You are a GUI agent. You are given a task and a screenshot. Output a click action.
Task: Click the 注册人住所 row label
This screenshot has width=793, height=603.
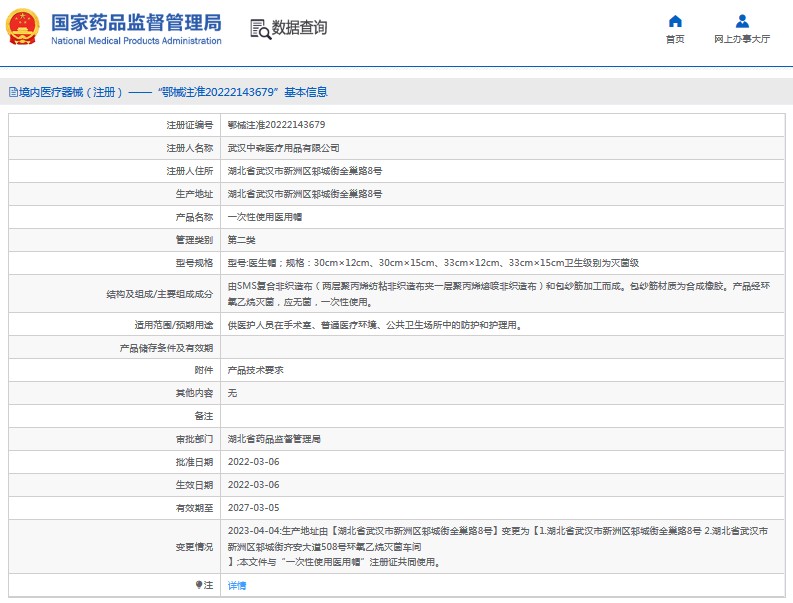(x=190, y=171)
